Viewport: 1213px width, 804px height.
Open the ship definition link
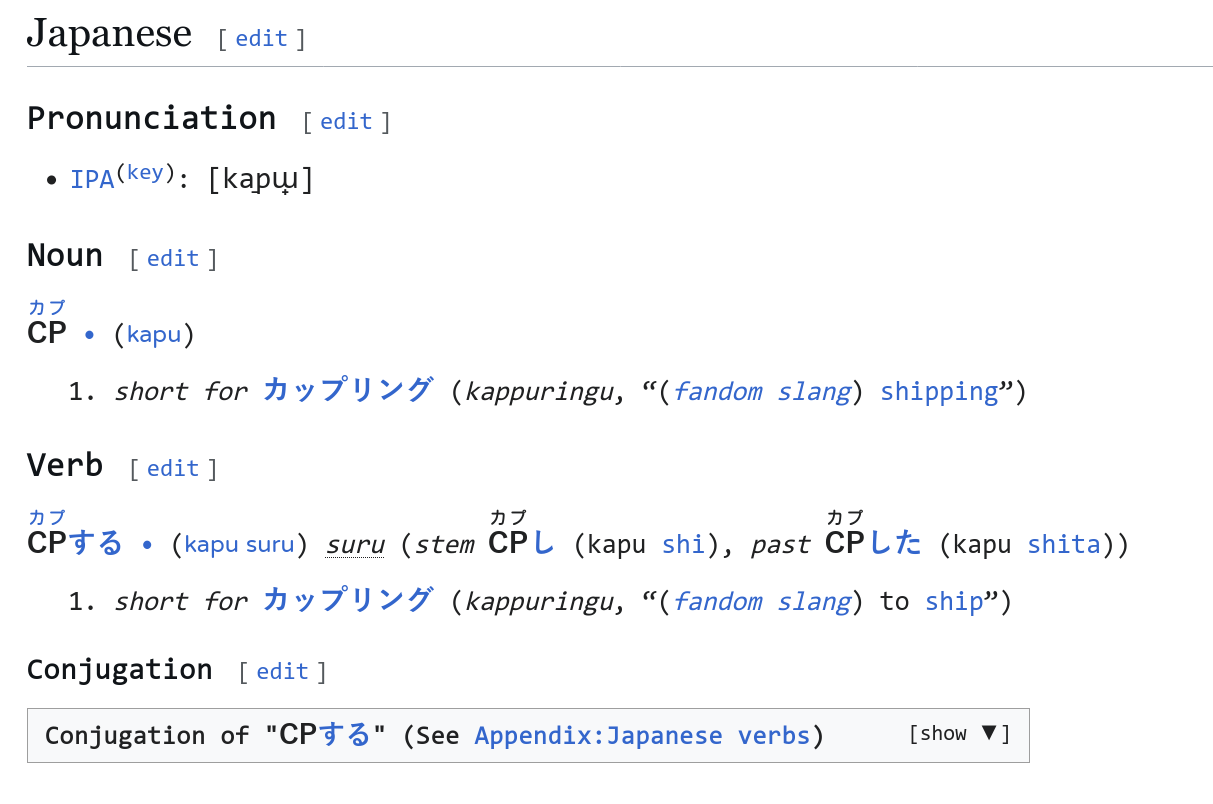coord(954,602)
